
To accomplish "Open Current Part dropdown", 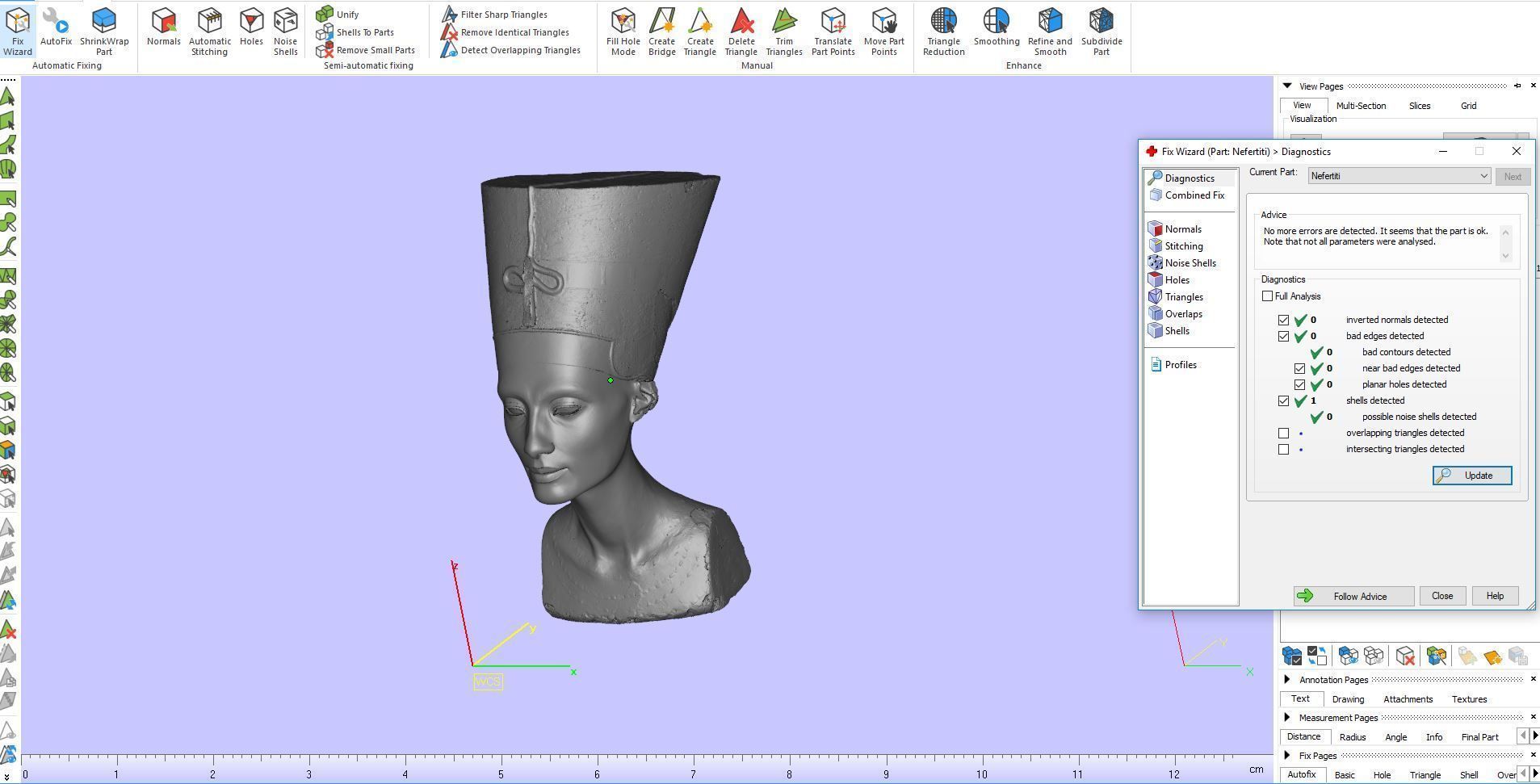I will 1399,176.
